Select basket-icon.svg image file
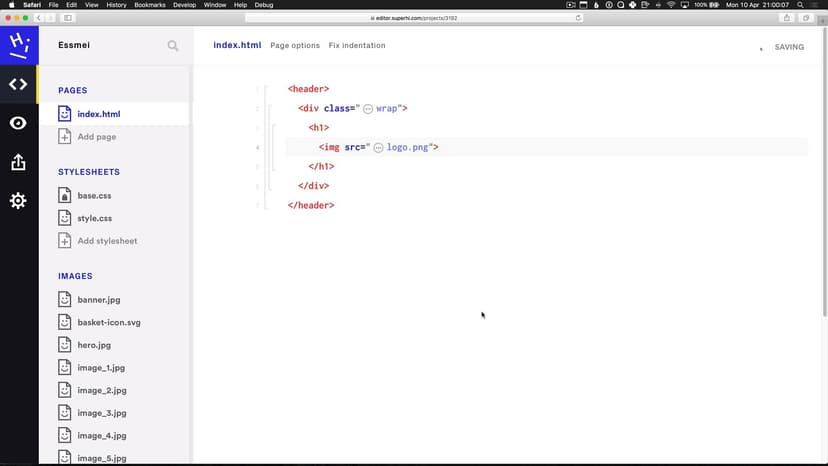This screenshot has height=466, width=828. pyautogui.click(x=108, y=322)
